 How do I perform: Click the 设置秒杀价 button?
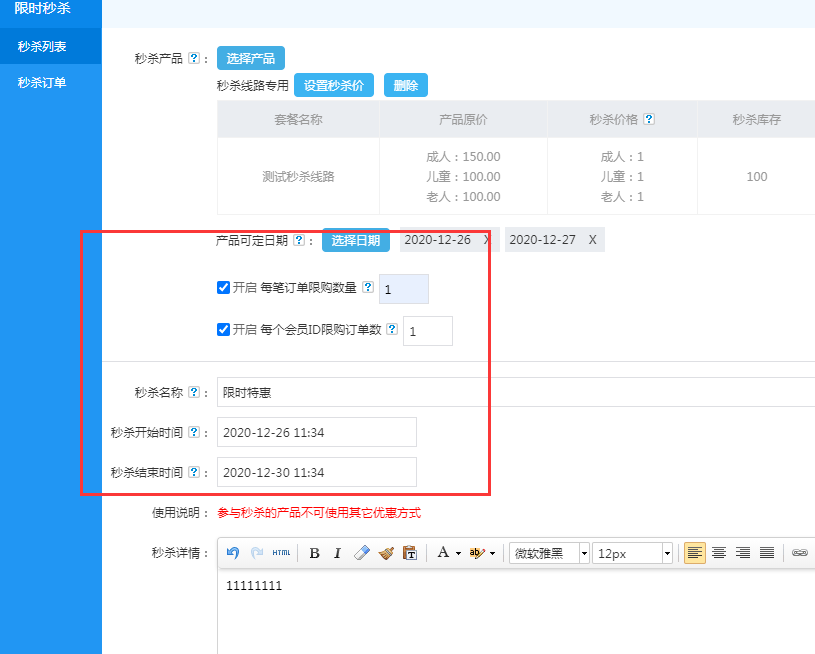pyautogui.click(x=334, y=86)
